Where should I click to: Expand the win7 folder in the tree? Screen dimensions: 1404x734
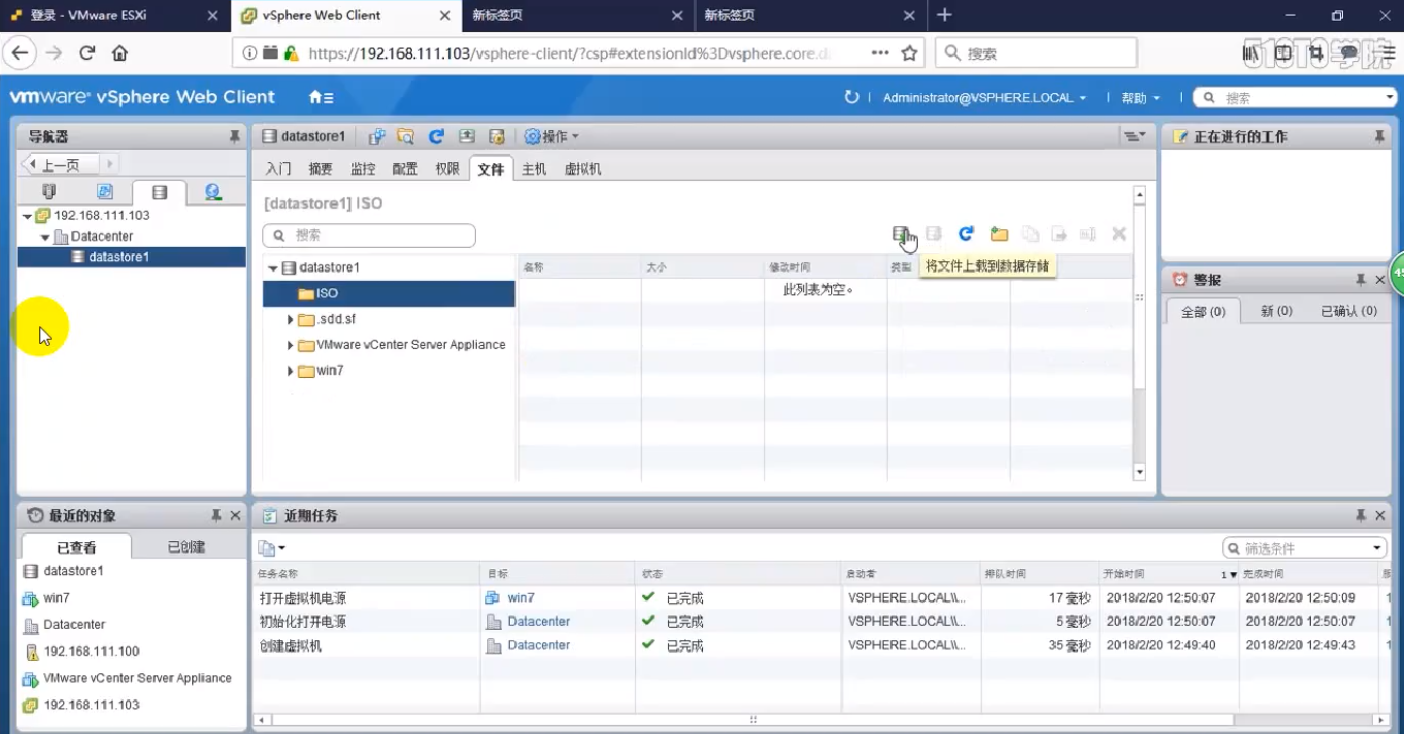[291, 371]
